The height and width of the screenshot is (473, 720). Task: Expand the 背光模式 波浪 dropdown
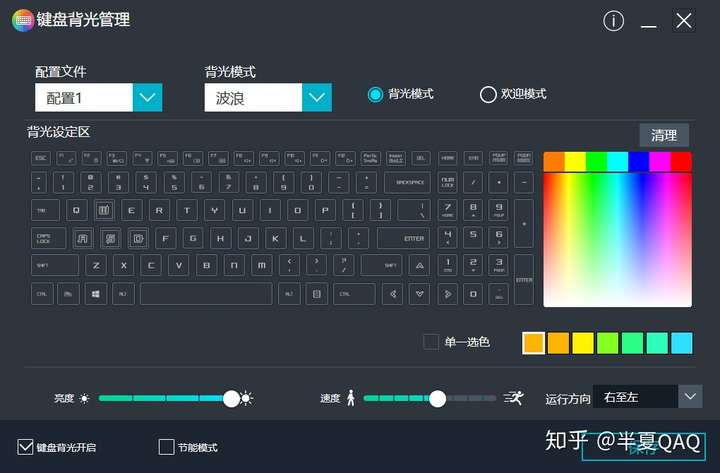coord(317,97)
